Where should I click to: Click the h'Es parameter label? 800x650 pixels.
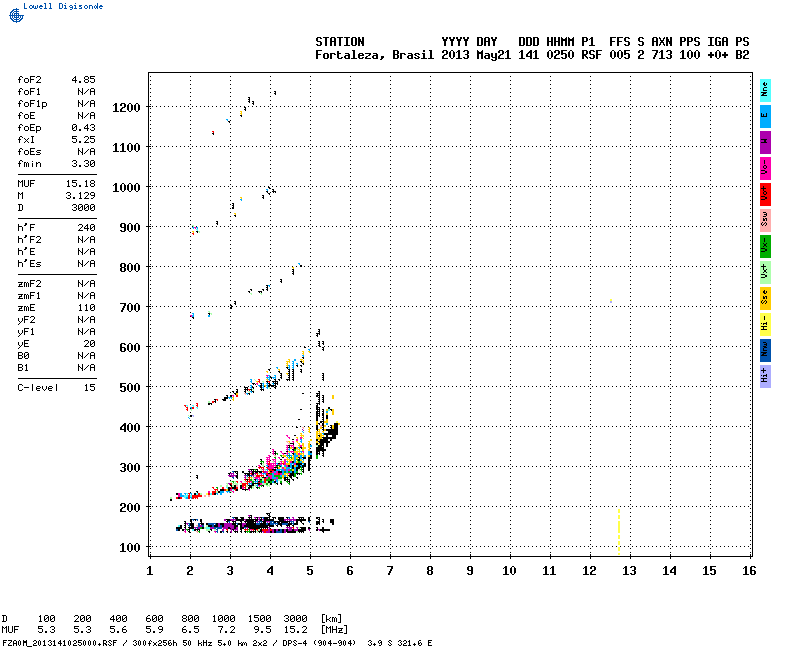pos(29,264)
